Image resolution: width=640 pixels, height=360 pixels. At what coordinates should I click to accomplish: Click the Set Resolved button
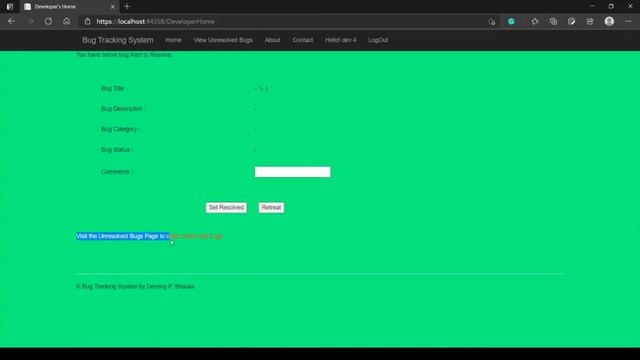point(226,207)
